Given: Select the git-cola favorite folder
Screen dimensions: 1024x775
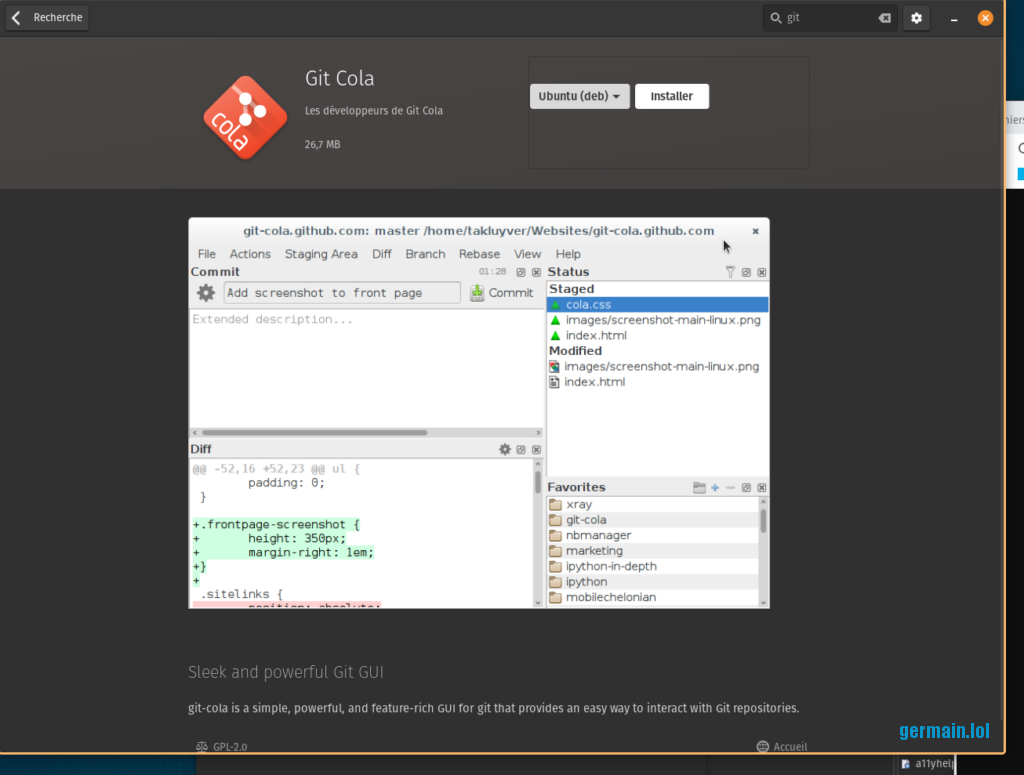Looking at the screenshot, I should (x=586, y=520).
